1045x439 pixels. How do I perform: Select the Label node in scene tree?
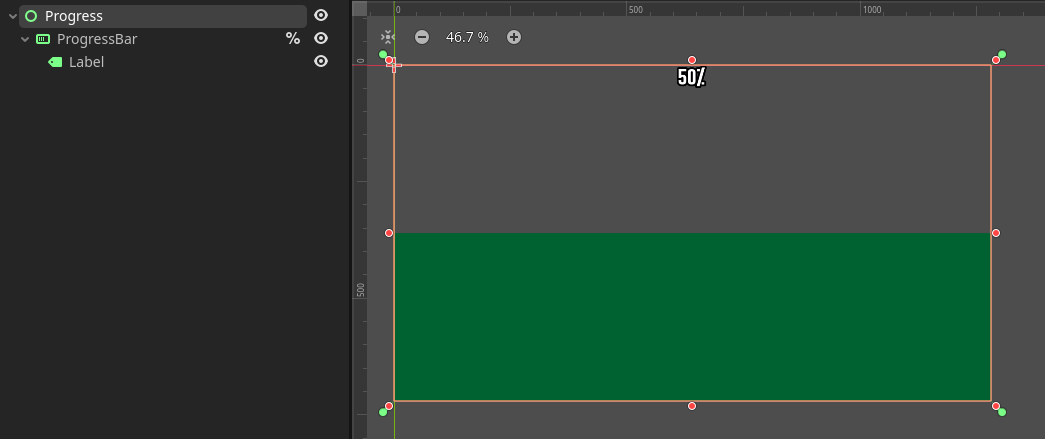point(87,62)
